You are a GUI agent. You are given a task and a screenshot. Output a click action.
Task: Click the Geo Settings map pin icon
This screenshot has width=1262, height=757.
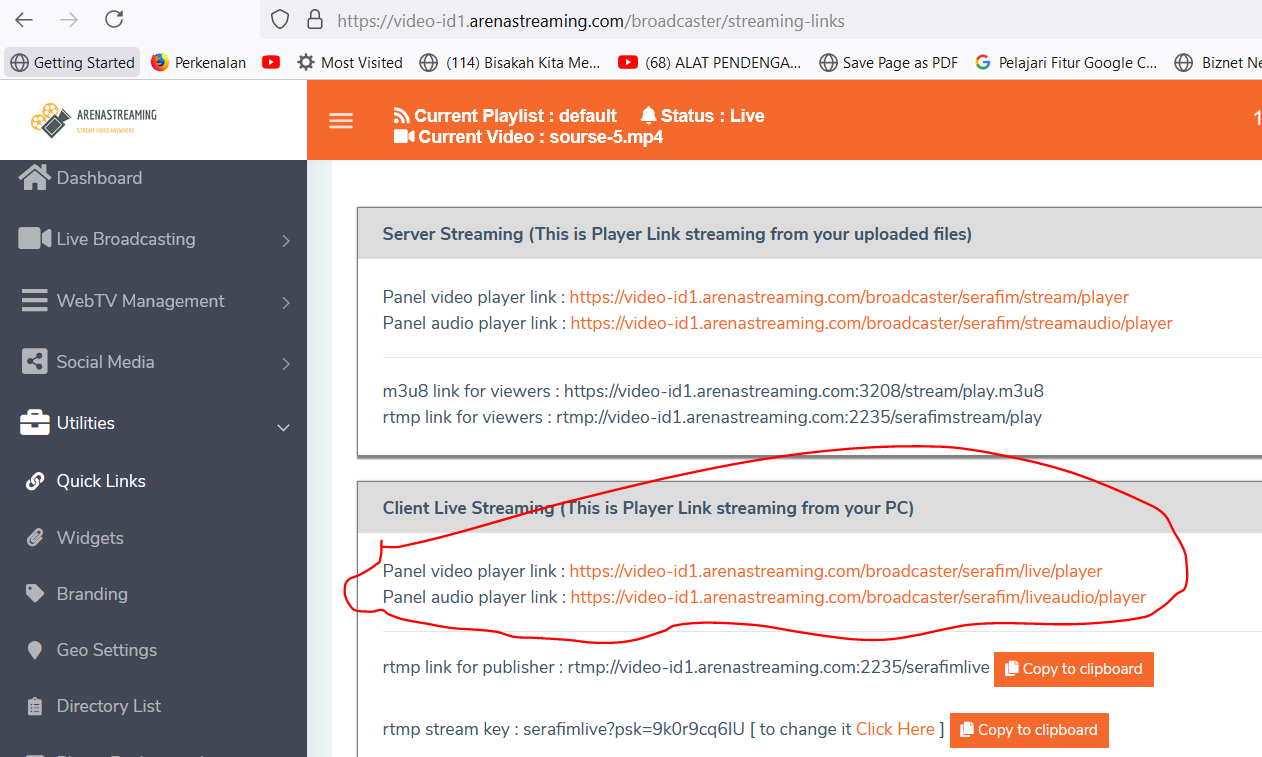[x=35, y=650]
